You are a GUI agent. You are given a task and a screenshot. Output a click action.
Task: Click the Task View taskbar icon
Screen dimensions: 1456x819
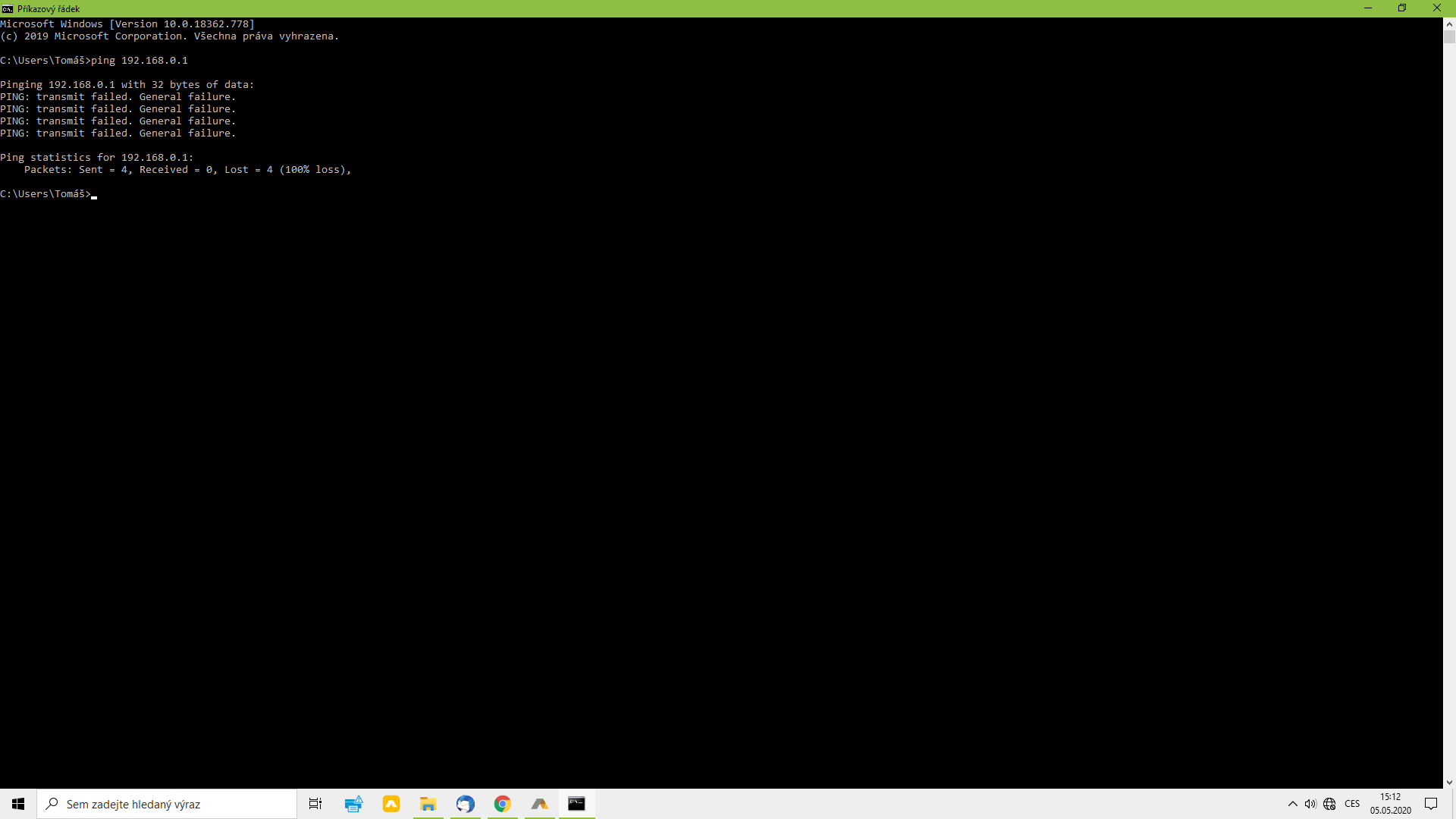(x=315, y=804)
